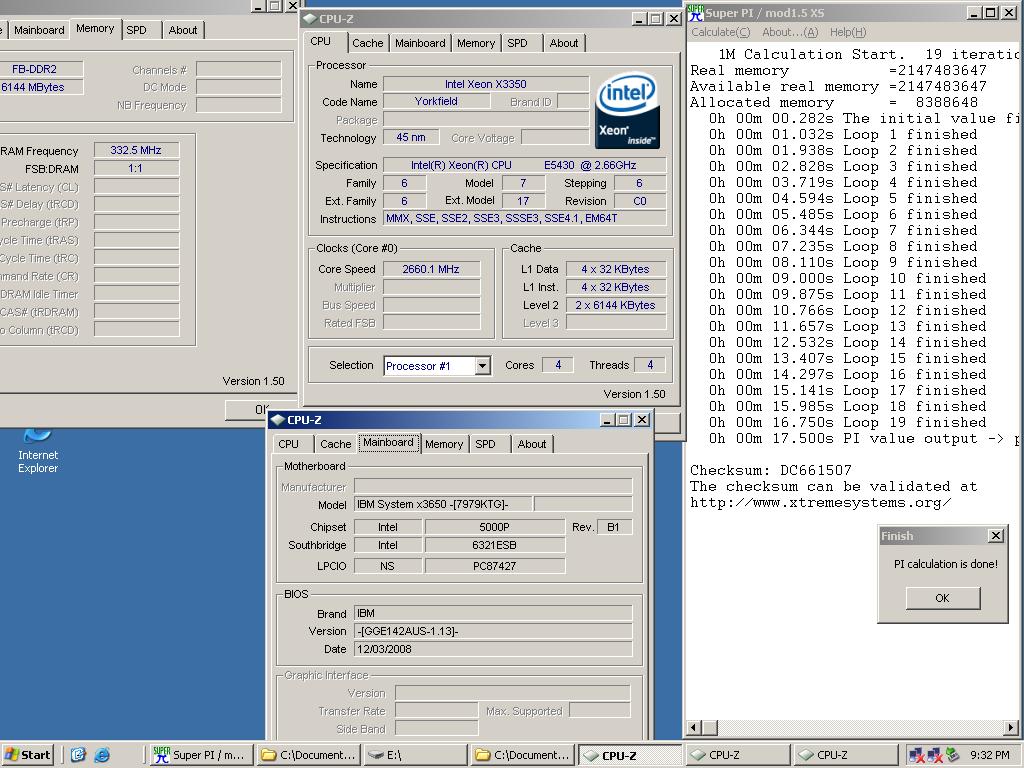
Task: Click the FSB:DRAM 1:1 value
Action: point(136,168)
